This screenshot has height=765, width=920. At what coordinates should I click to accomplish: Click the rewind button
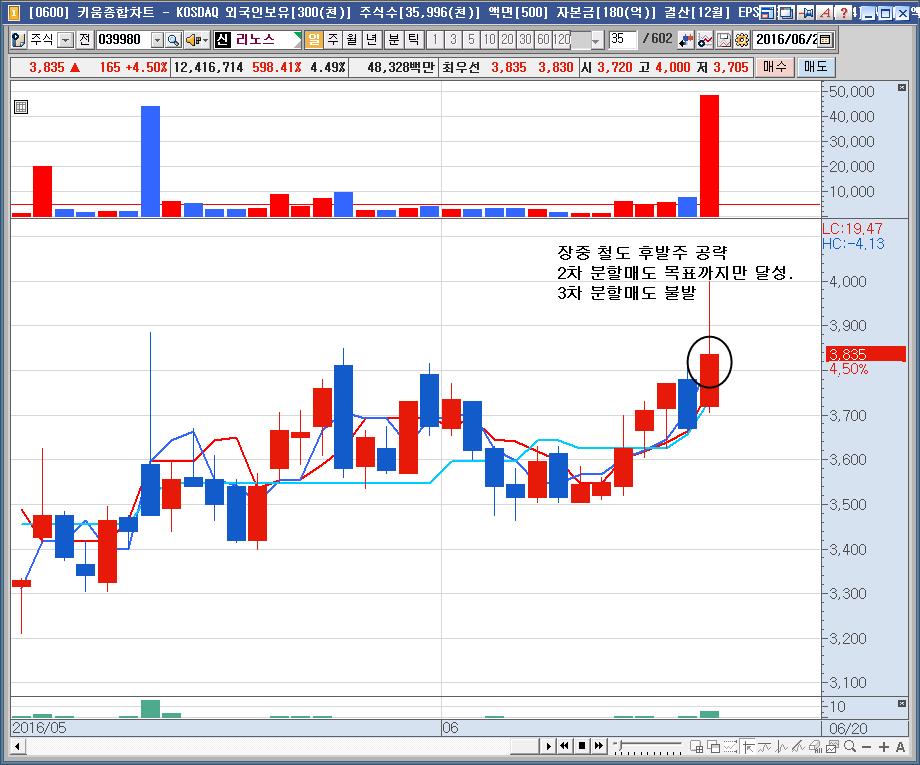tap(564, 746)
